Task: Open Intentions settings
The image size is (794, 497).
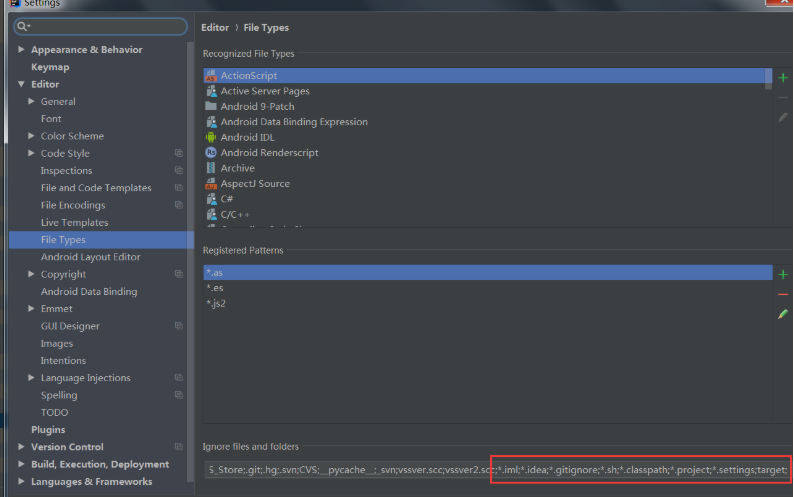Action: coord(63,361)
